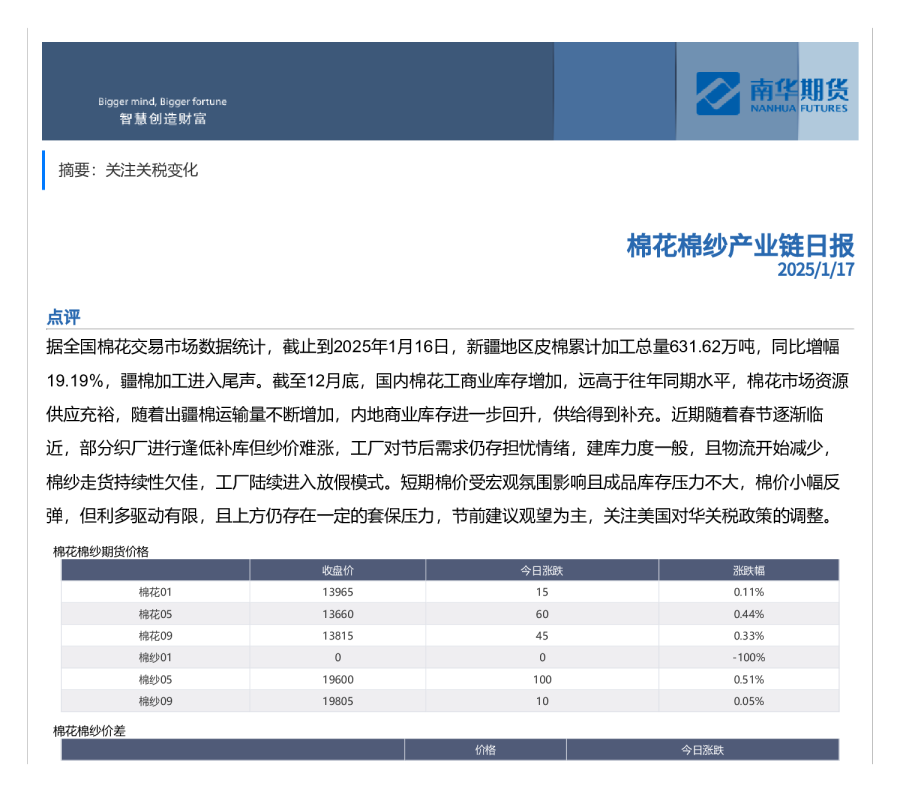Click the Nanhua Futures logo icon

[x=719, y=93]
